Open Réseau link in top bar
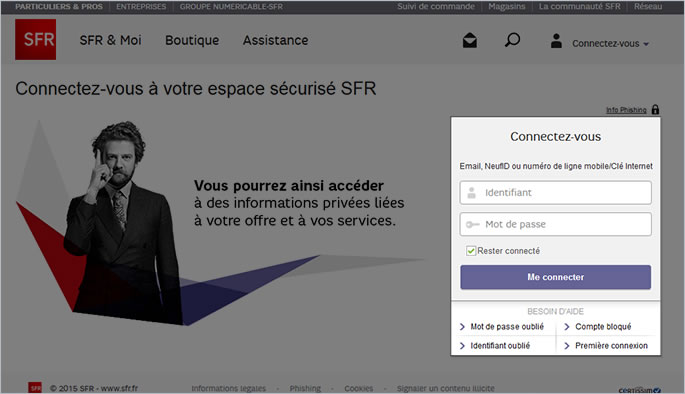The width and height of the screenshot is (685, 394). [x=648, y=7]
